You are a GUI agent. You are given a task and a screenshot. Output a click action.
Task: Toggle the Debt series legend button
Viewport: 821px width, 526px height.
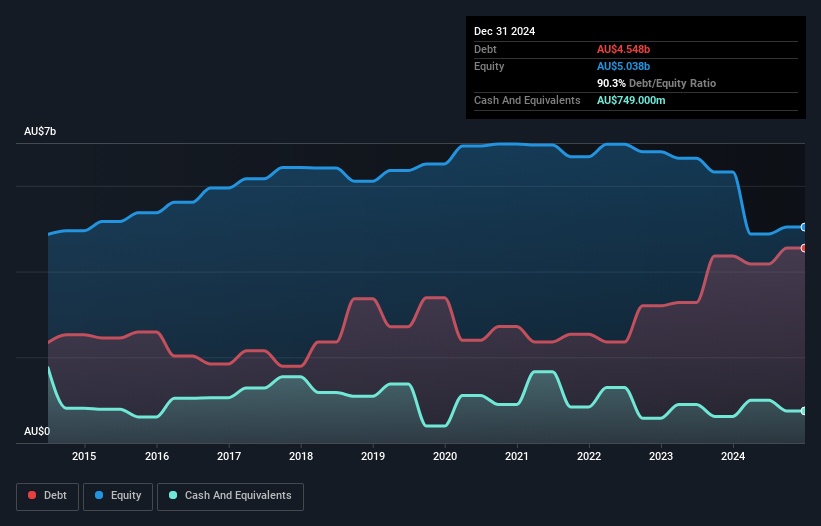[x=48, y=496]
